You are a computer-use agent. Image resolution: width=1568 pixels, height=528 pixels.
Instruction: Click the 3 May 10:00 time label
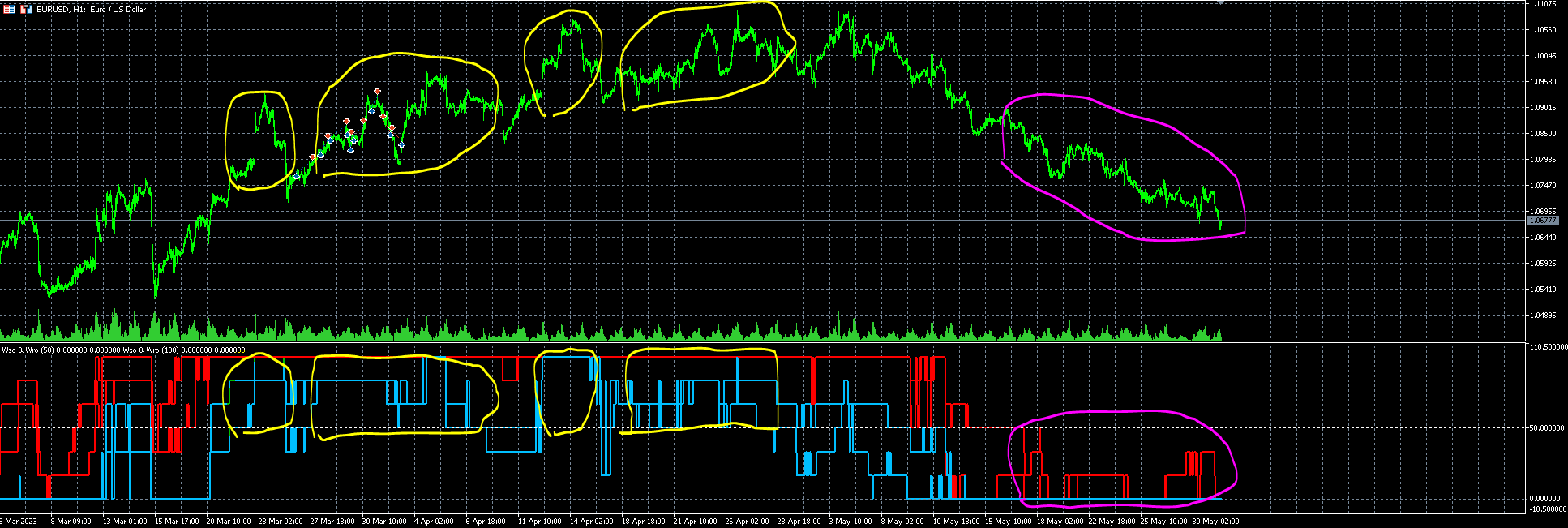click(850, 522)
